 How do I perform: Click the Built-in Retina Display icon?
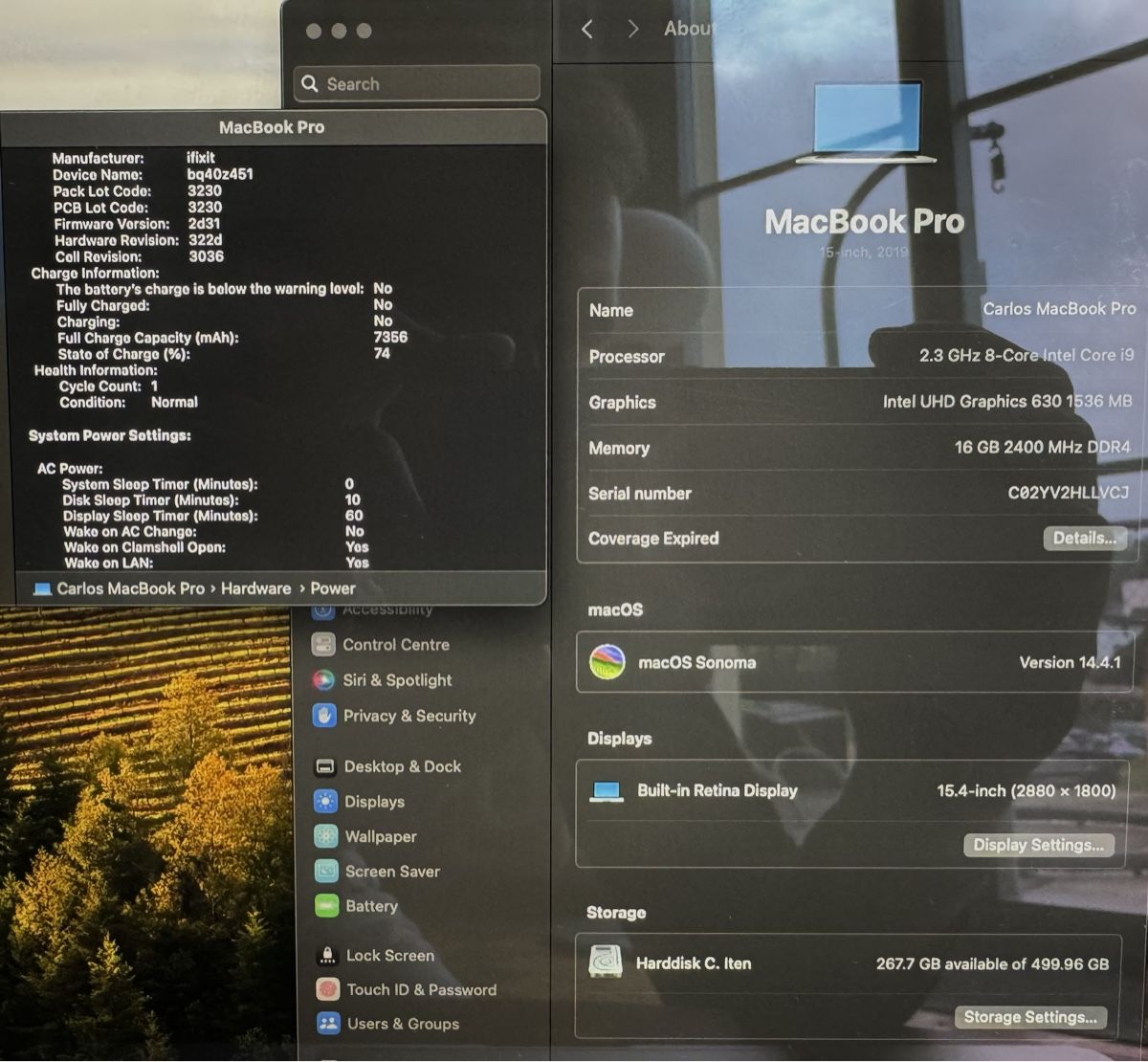tap(607, 791)
